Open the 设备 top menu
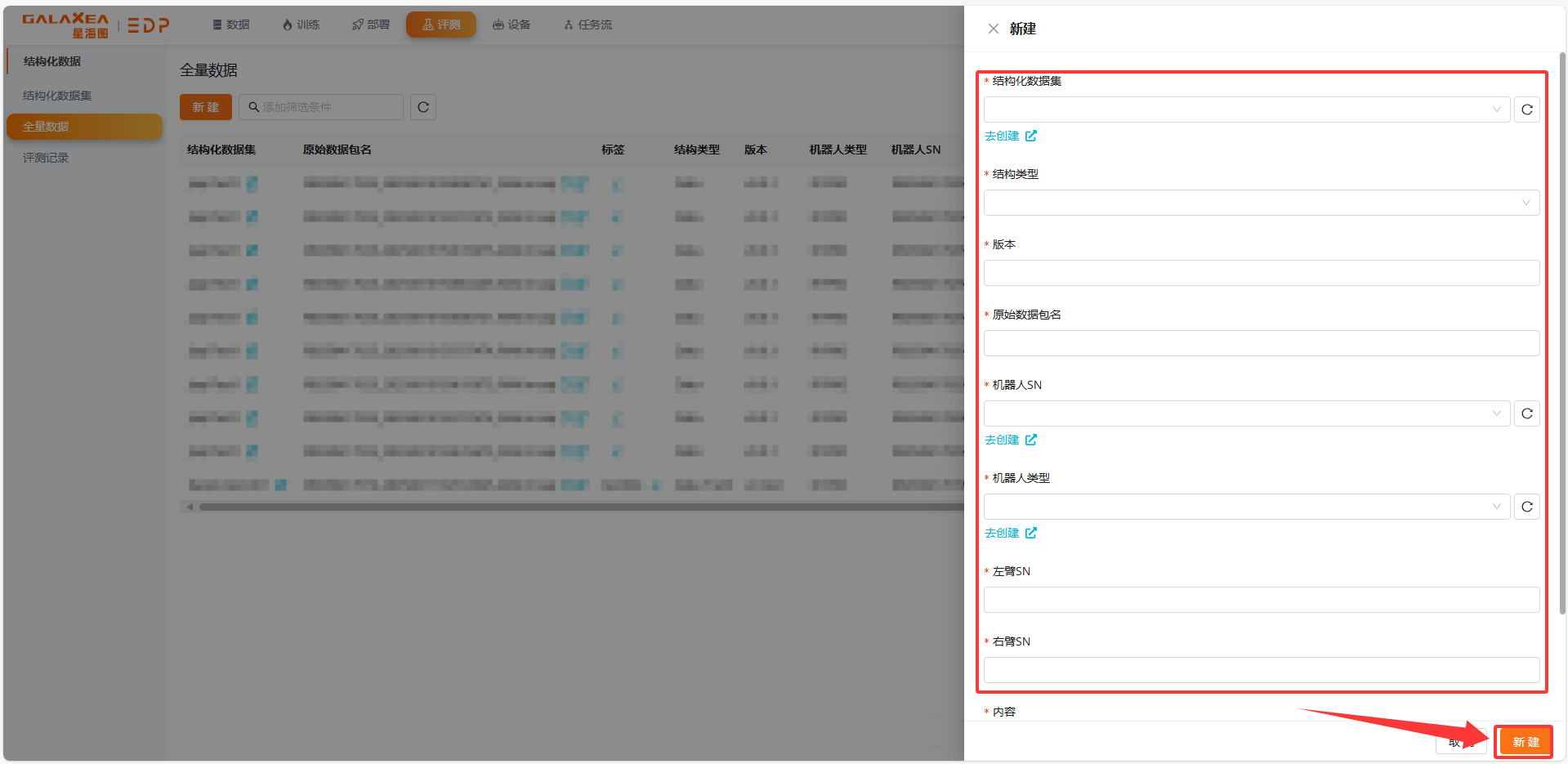This screenshot has width=1568, height=764. tap(511, 25)
